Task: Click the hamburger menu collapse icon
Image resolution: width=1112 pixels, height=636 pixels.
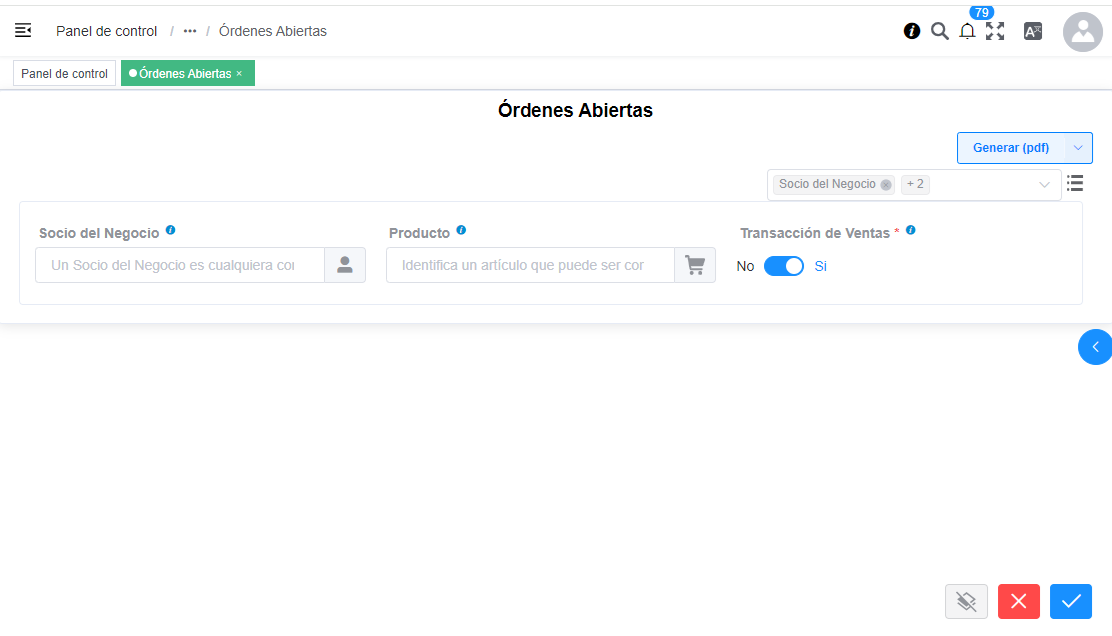Action: tap(23, 31)
